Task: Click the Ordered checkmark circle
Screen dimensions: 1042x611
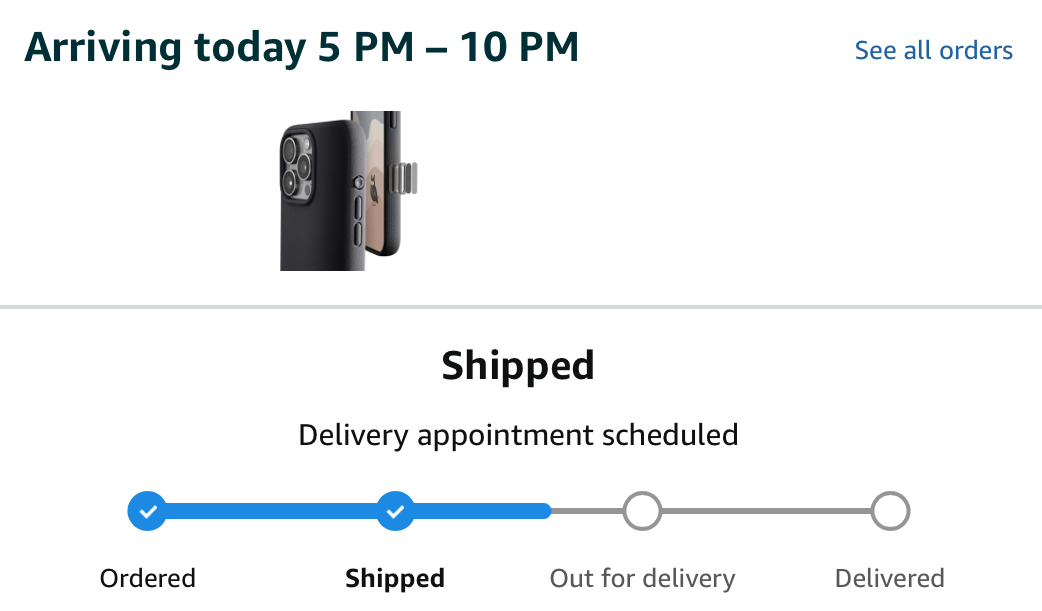Action: pyautogui.click(x=147, y=511)
